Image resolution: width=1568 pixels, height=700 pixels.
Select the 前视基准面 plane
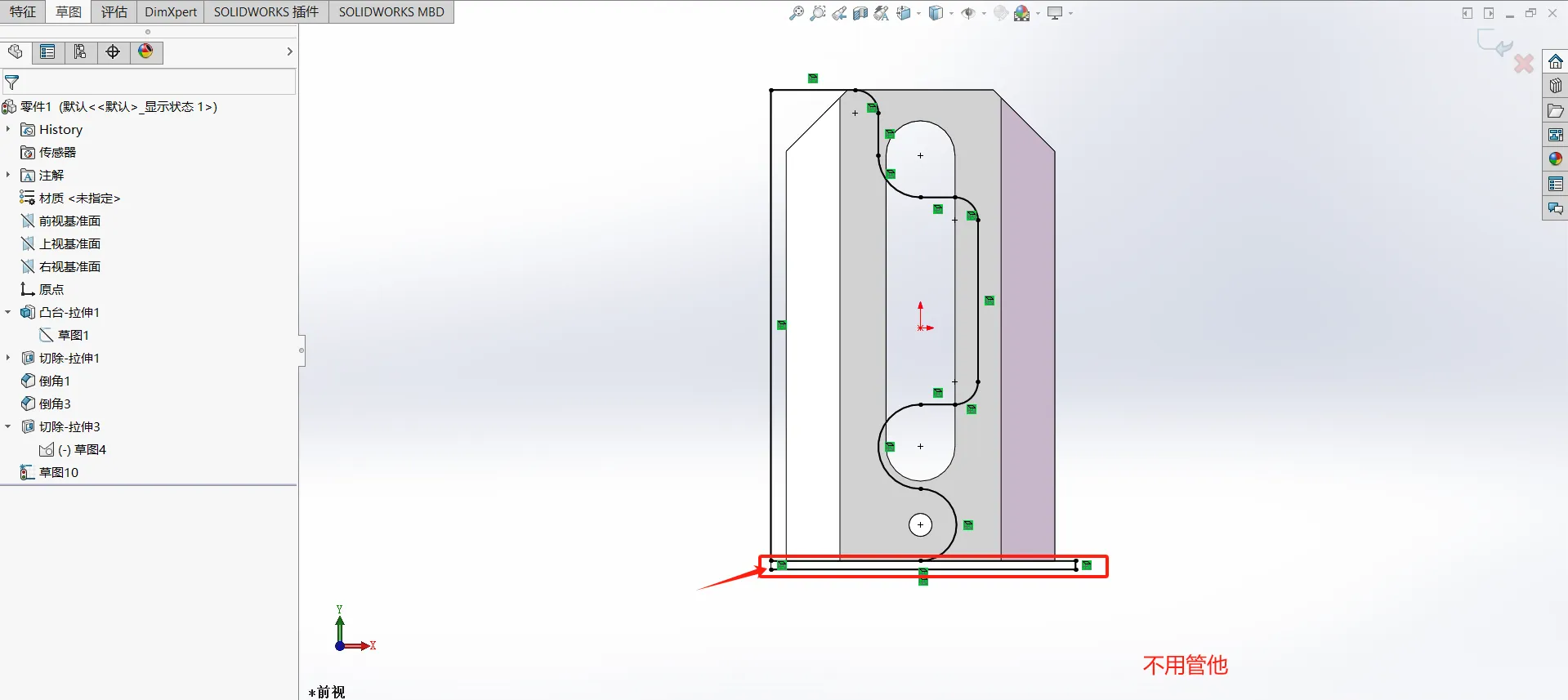(x=60, y=221)
